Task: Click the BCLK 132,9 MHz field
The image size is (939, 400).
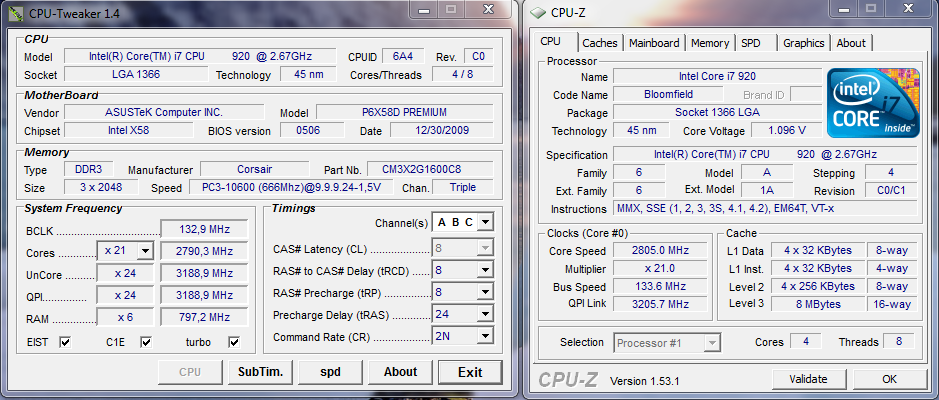Action: point(204,229)
